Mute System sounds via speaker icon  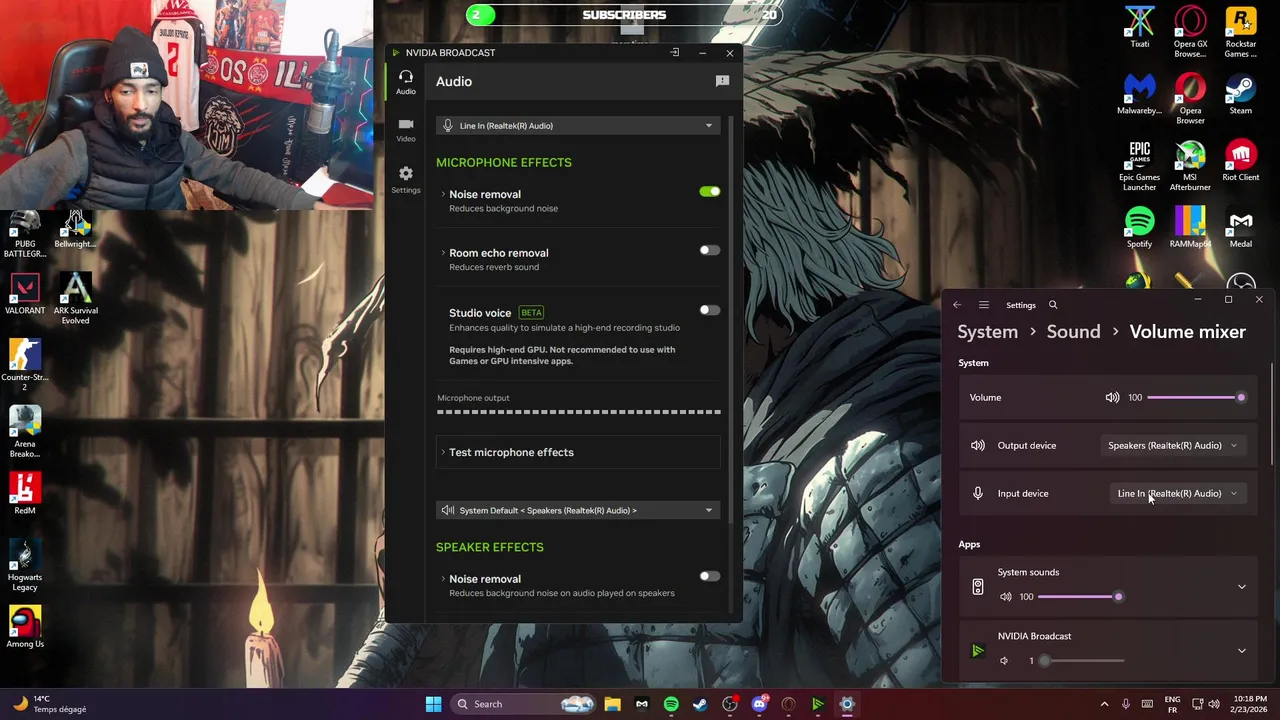point(1005,597)
